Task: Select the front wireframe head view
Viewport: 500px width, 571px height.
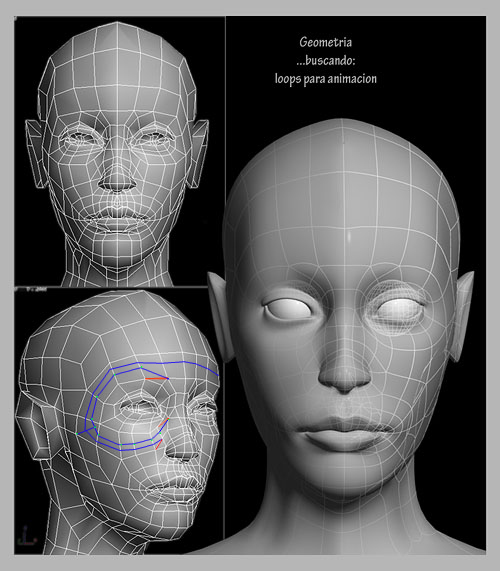Action: [x=117, y=154]
